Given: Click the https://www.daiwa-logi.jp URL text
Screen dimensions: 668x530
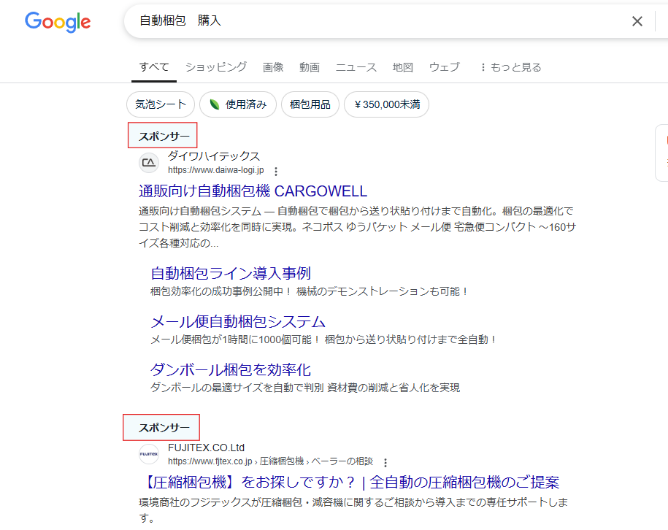Looking at the screenshot, I should point(216,170).
